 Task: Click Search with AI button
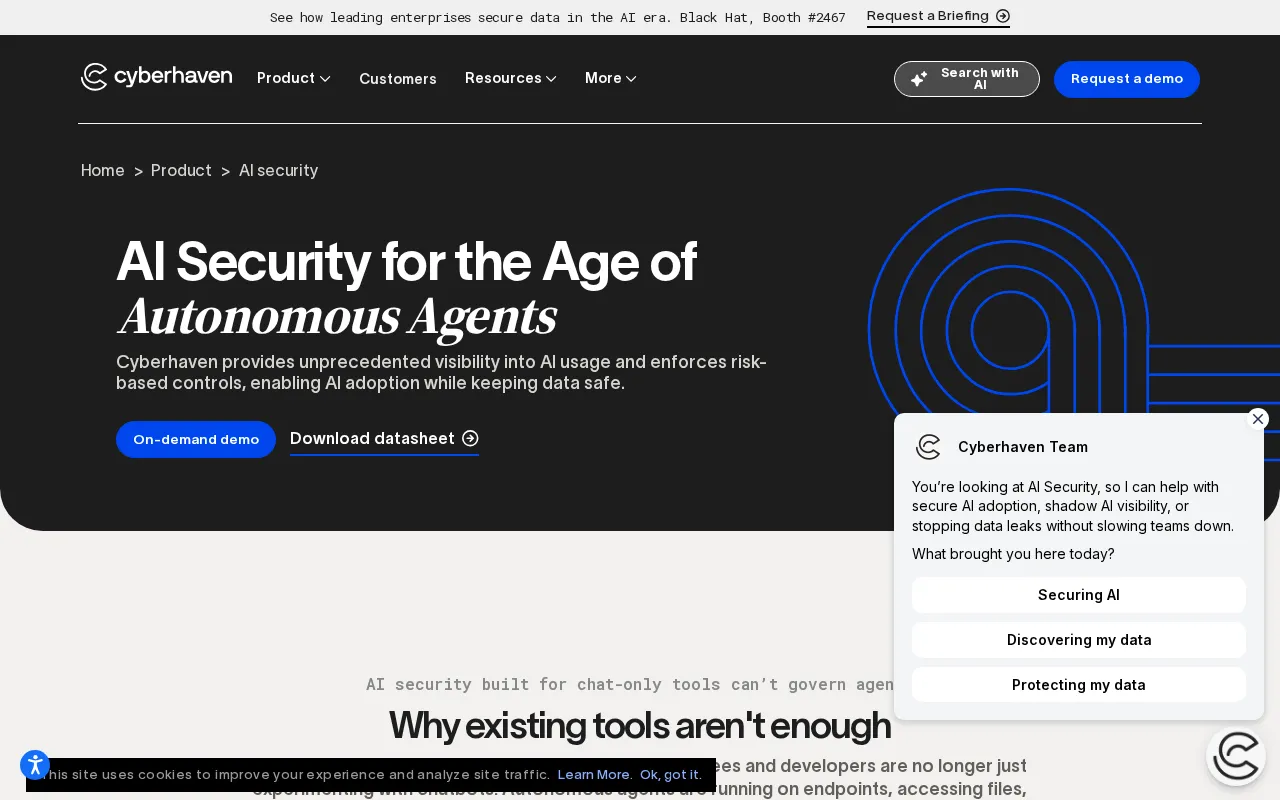click(x=967, y=79)
